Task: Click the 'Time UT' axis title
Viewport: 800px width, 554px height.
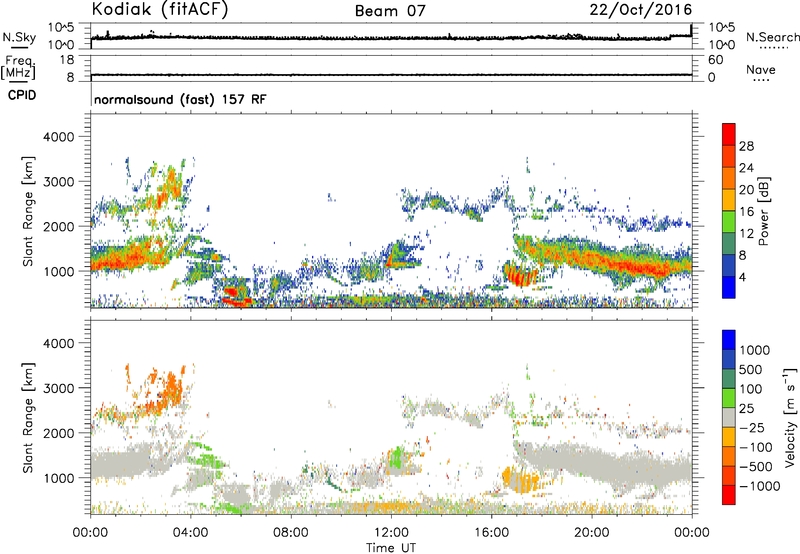Action: coord(391,547)
